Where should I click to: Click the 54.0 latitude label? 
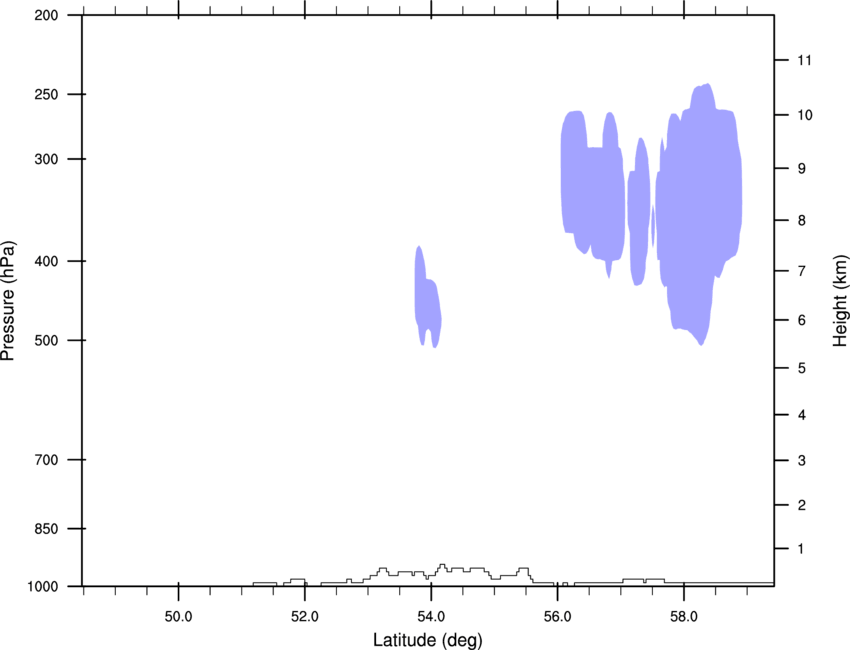tap(431, 617)
